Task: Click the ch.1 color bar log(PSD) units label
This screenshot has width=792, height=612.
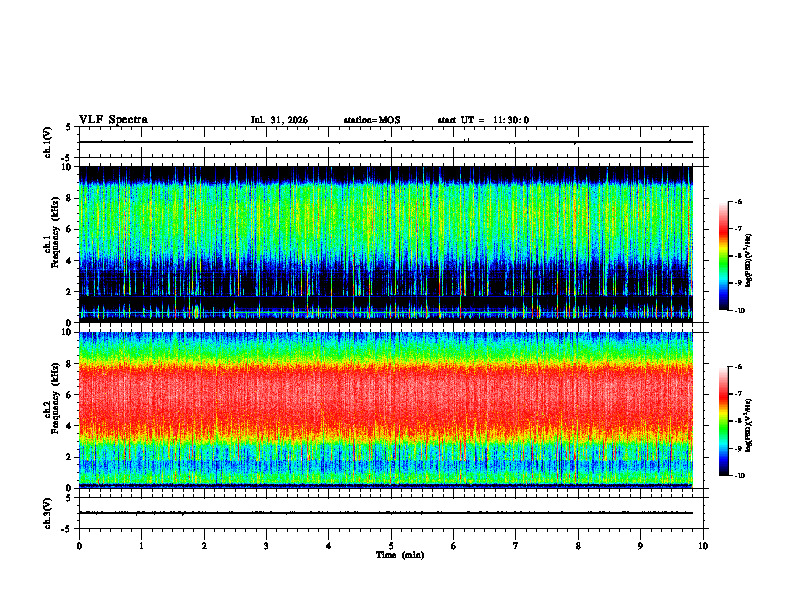Action: pos(749,261)
